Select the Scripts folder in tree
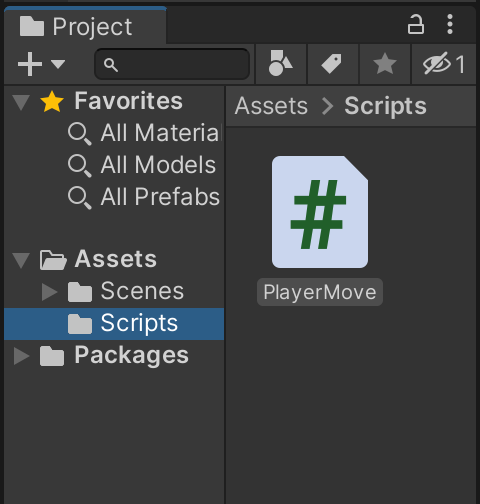The width and height of the screenshot is (480, 504). pyautogui.click(x=114, y=324)
